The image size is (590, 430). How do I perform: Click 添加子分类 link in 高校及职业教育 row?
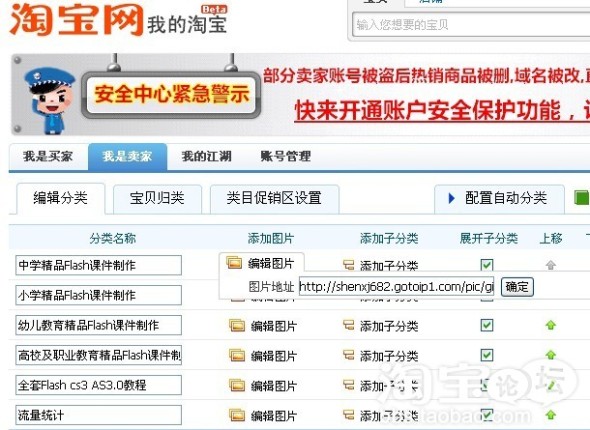389,356
